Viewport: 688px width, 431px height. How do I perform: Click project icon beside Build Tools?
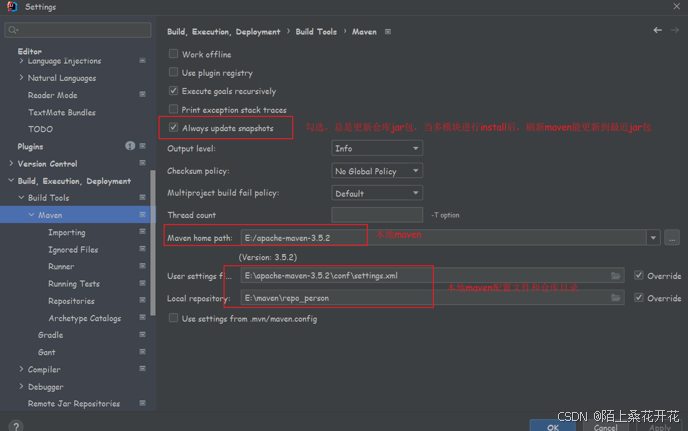click(x=143, y=198)
